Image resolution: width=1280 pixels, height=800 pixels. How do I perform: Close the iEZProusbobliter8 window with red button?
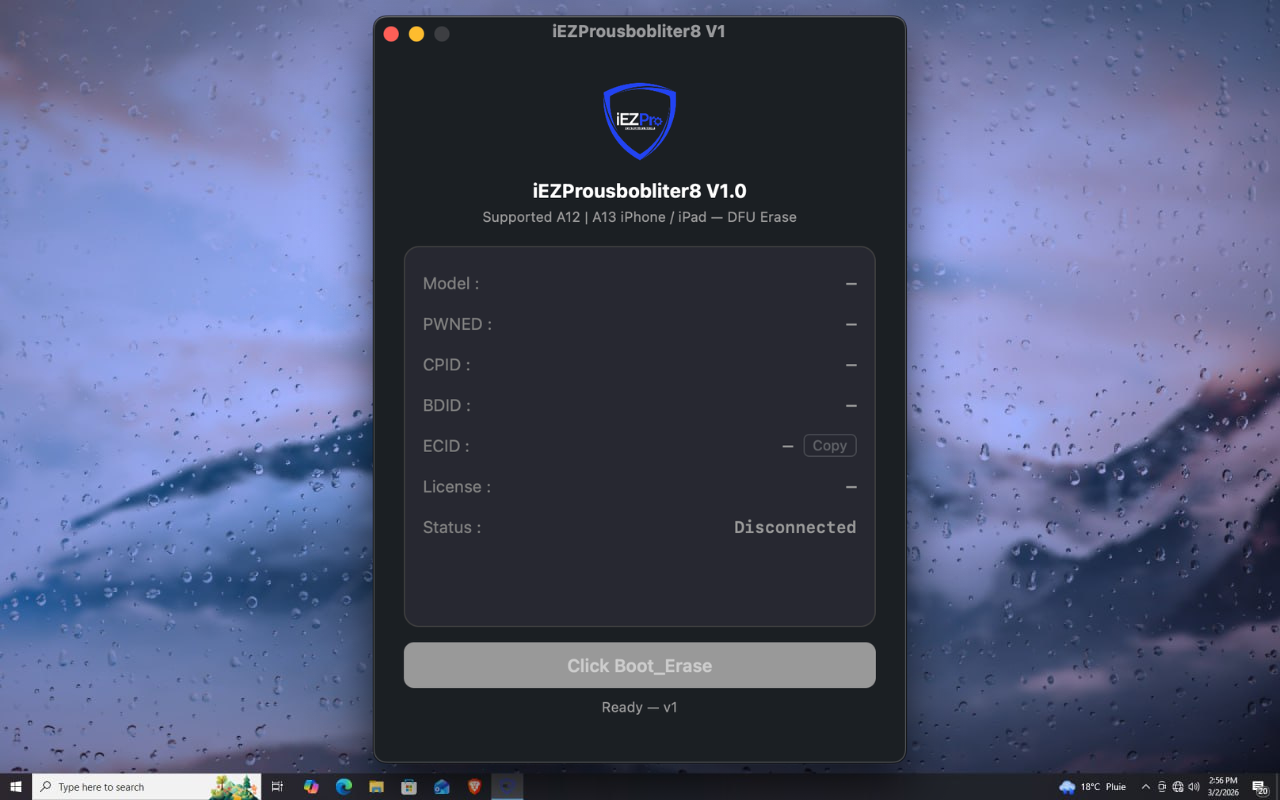point(391,34)
